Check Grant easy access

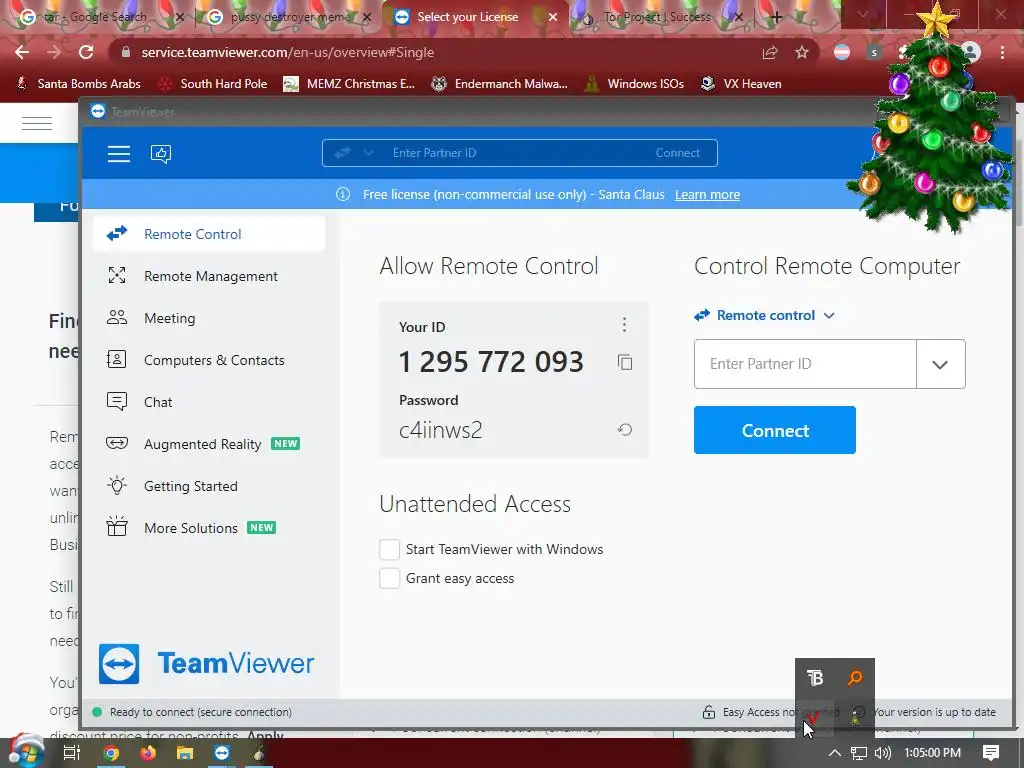coord(389,578)
